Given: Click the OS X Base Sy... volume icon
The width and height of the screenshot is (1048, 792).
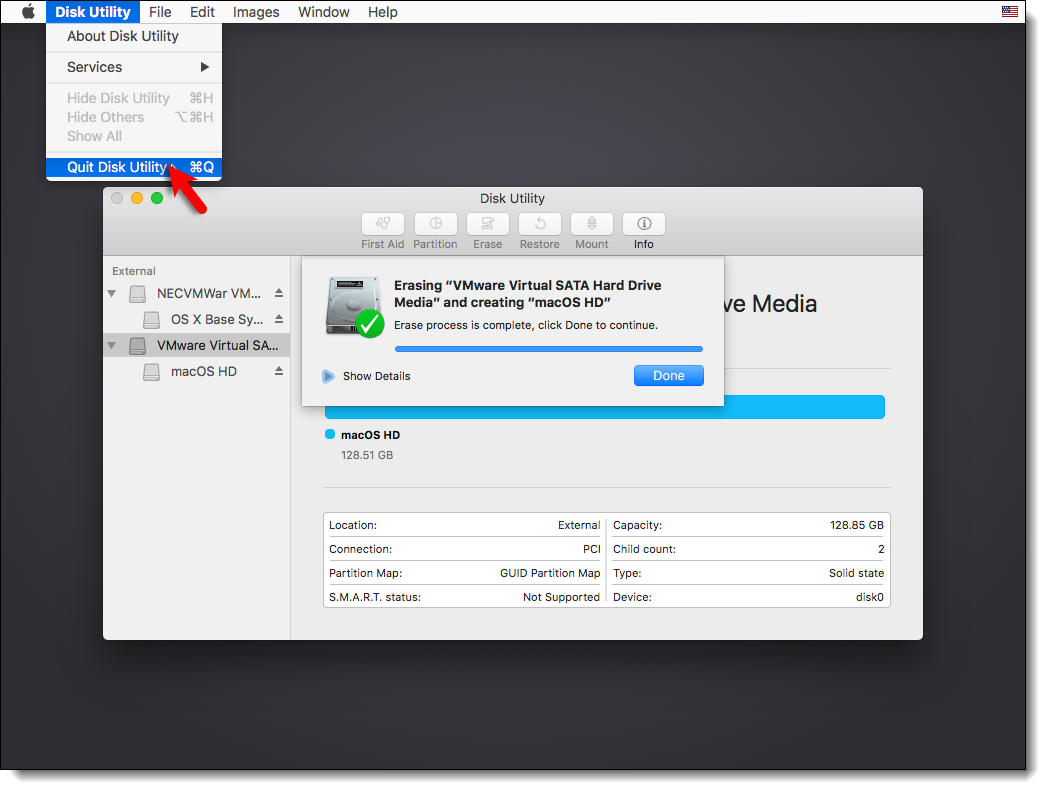Looking at the screenshot, I should tap(152, 319).
